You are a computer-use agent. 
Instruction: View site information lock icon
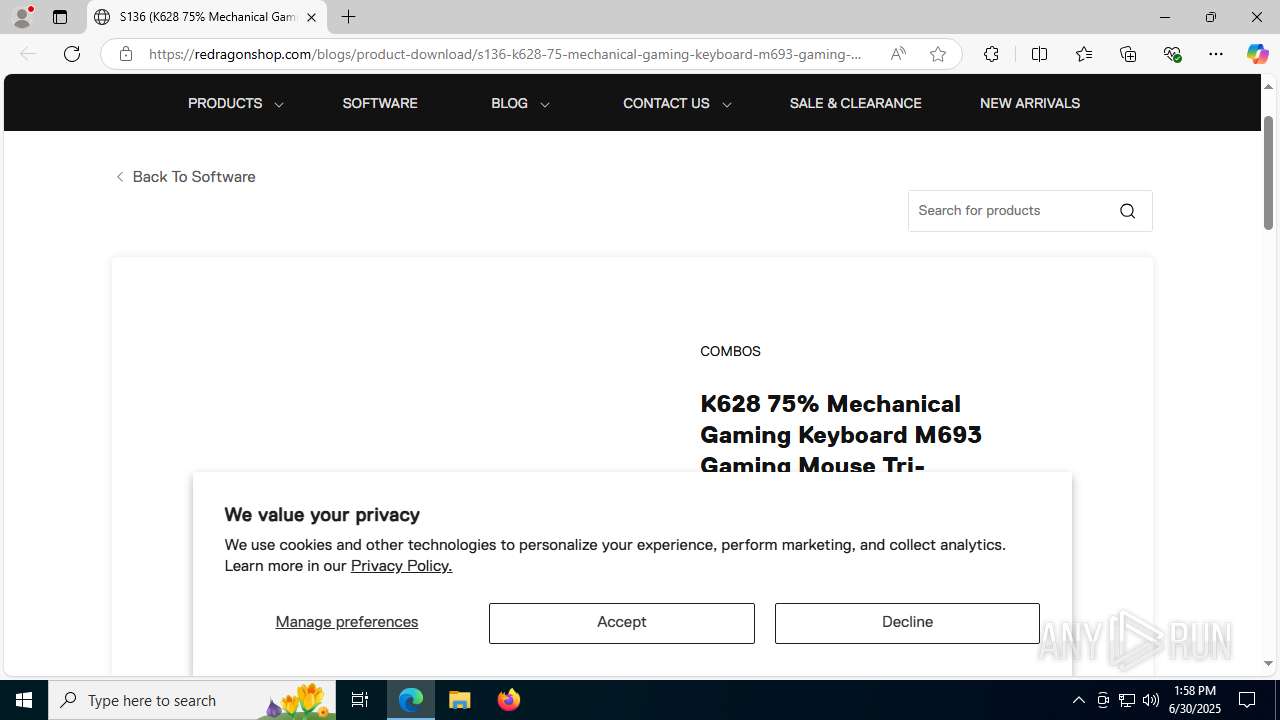125,54
